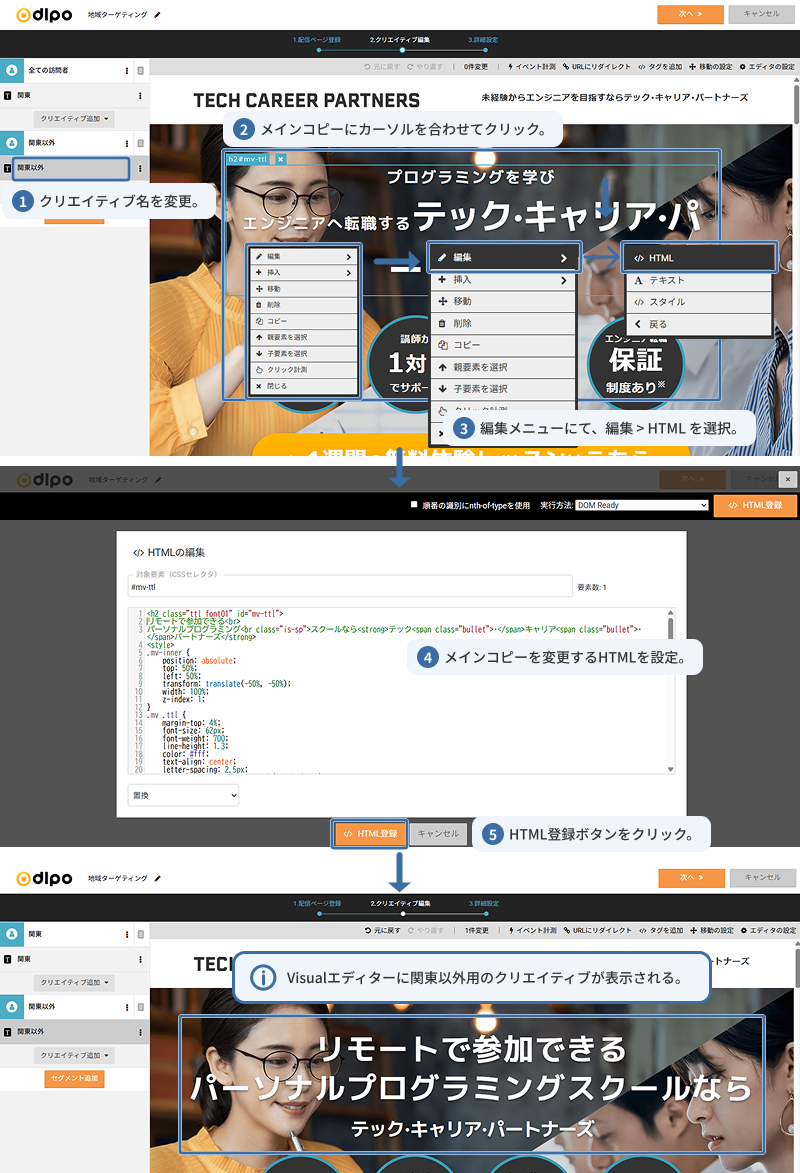Click the pencil icon beside 地域ターゲティング in bottom screenshot

pos(158,878)
